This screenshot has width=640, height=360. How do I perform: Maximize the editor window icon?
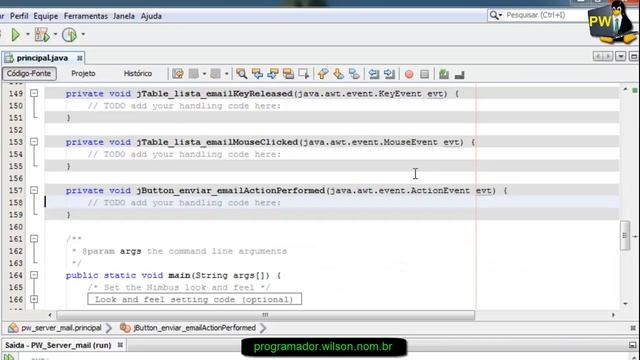tap(633, 56)
